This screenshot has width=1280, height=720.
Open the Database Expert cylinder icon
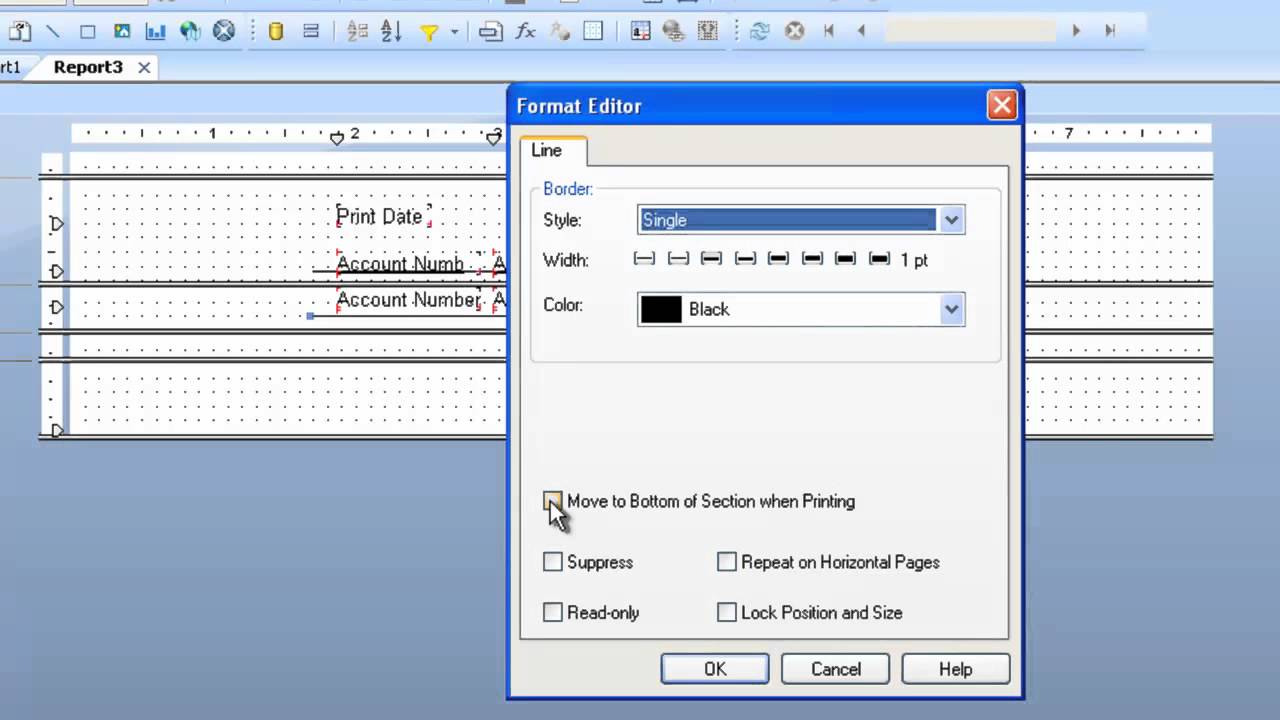click(x=276, y=31)
